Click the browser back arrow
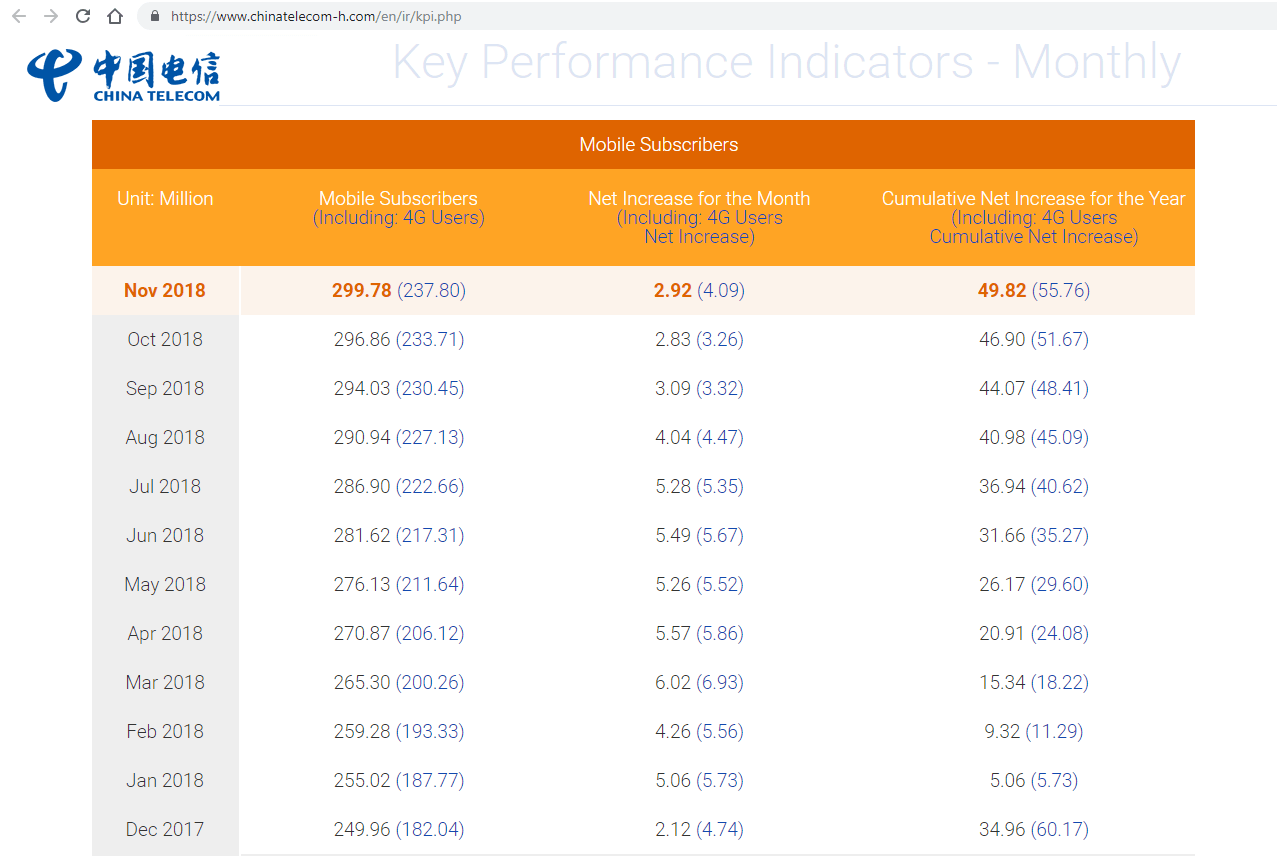This screenshot has height=868, width=1277. [19, 16]
